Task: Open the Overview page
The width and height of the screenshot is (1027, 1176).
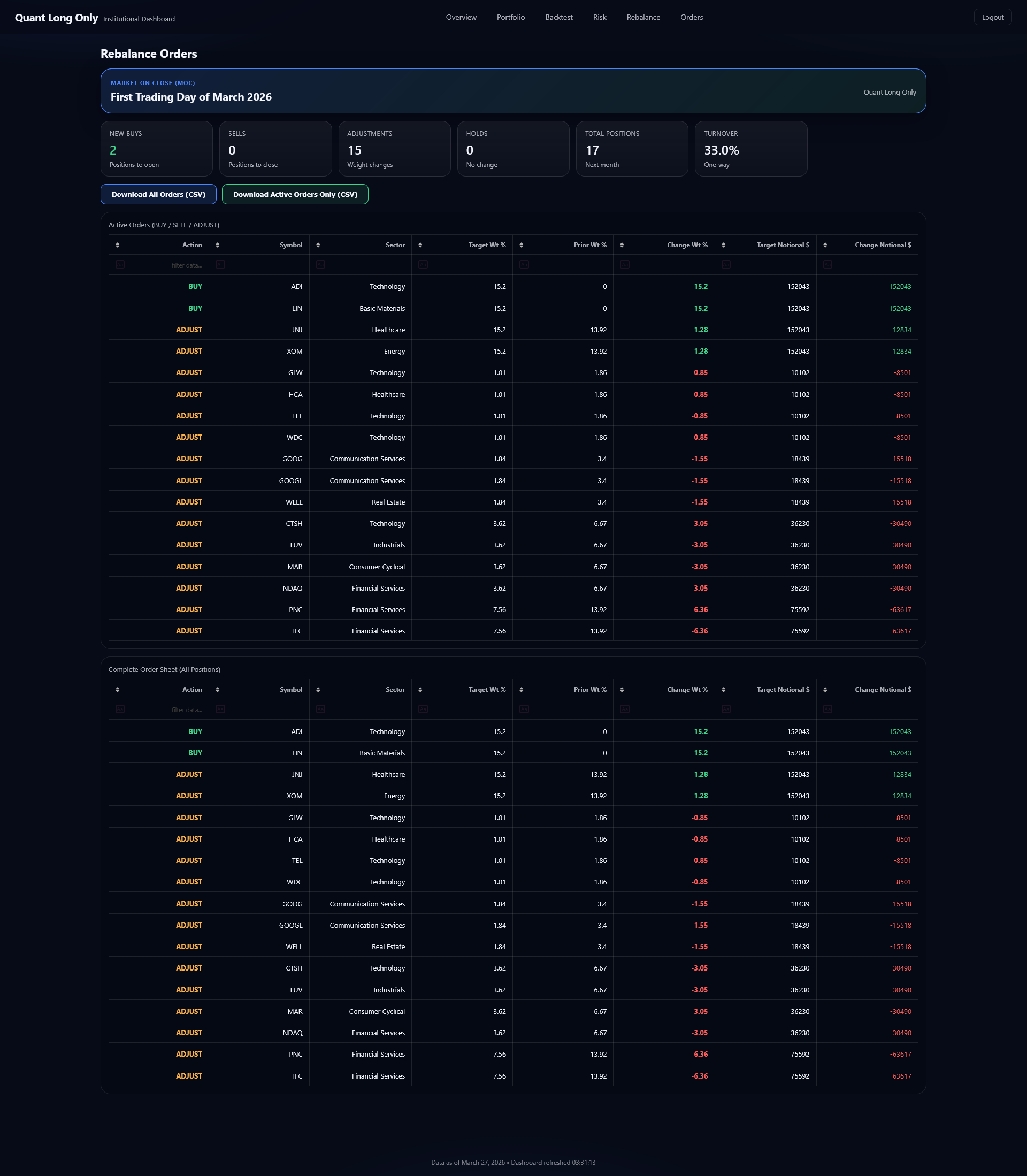Action: 461,17
